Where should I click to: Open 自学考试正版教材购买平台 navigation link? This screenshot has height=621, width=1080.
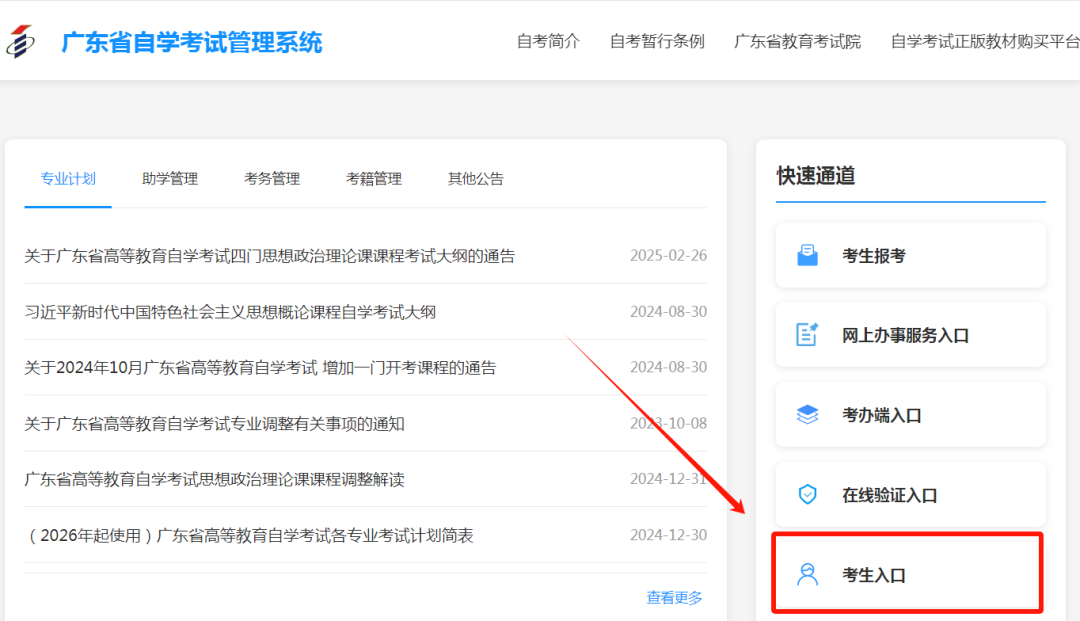984,42
